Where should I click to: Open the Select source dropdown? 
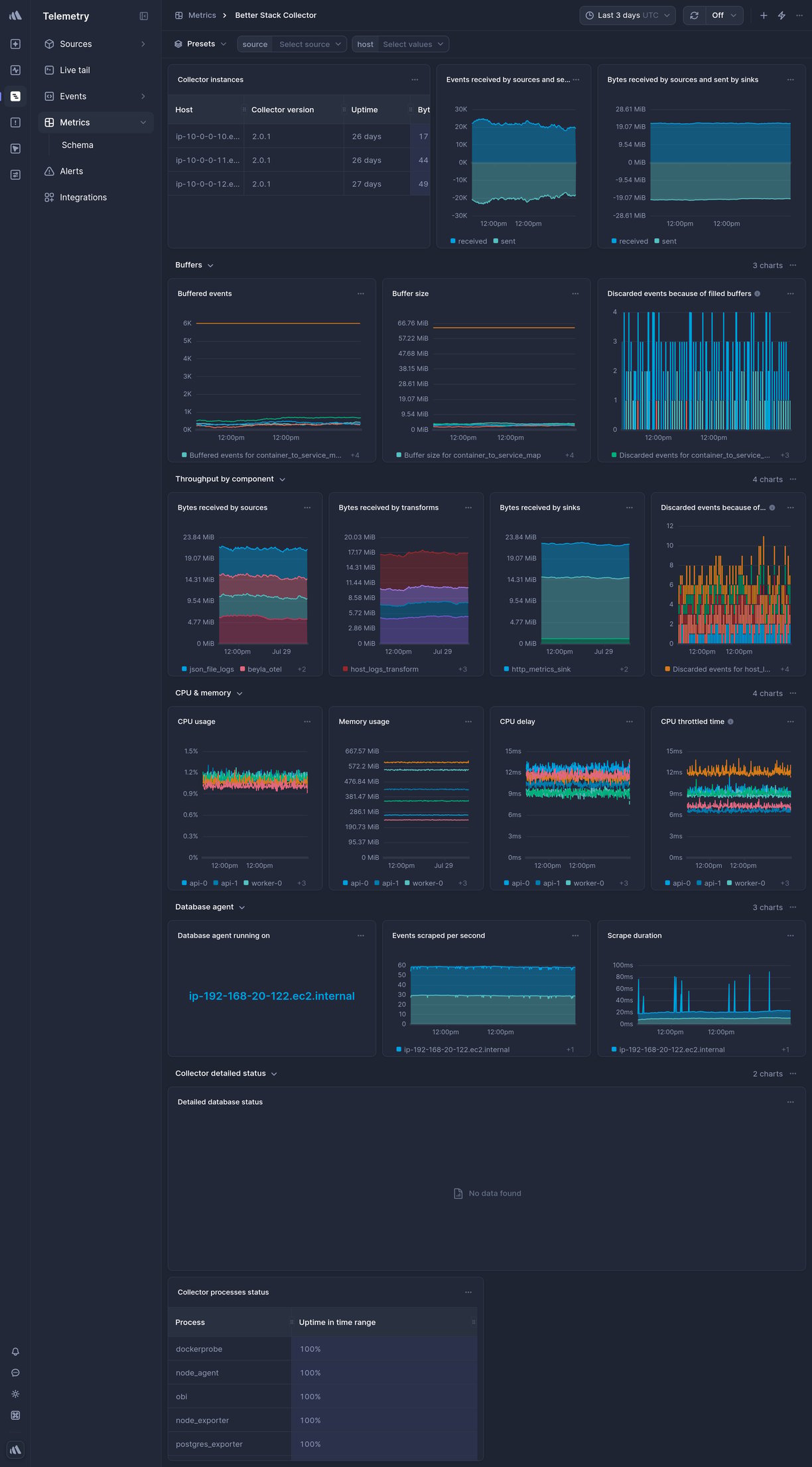pos(309,44)
